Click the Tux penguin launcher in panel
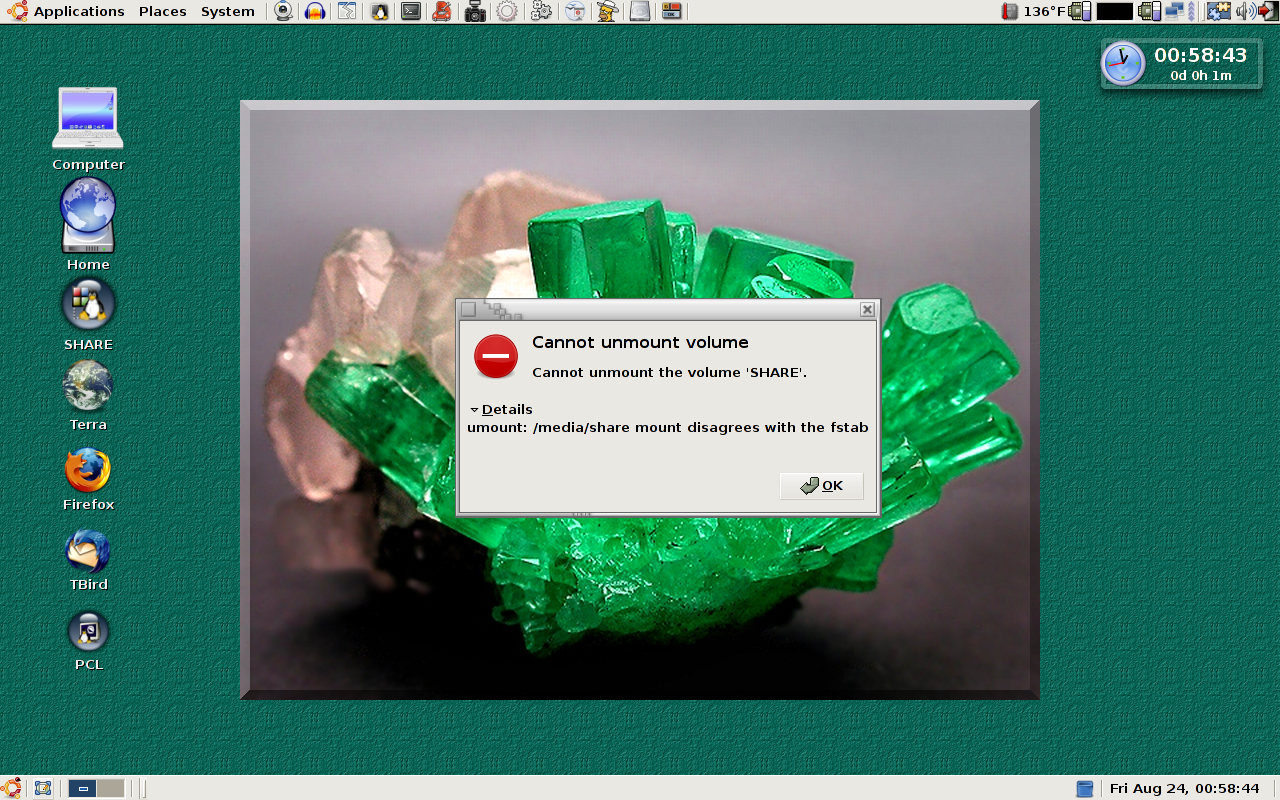Screen dimensions: 1280x800 pyautogui.click(x=379, y=11)
